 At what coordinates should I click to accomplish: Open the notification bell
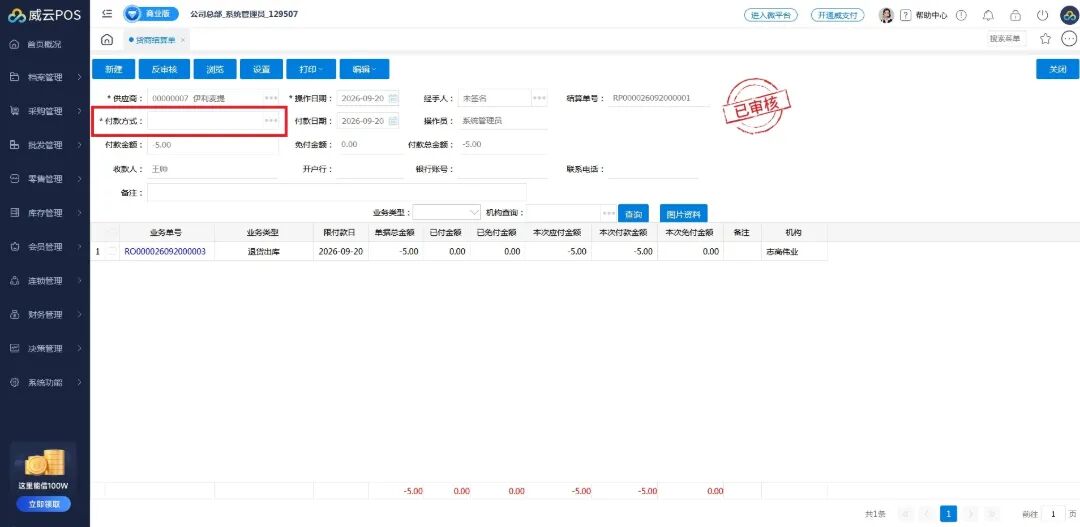tap(988, 15)
